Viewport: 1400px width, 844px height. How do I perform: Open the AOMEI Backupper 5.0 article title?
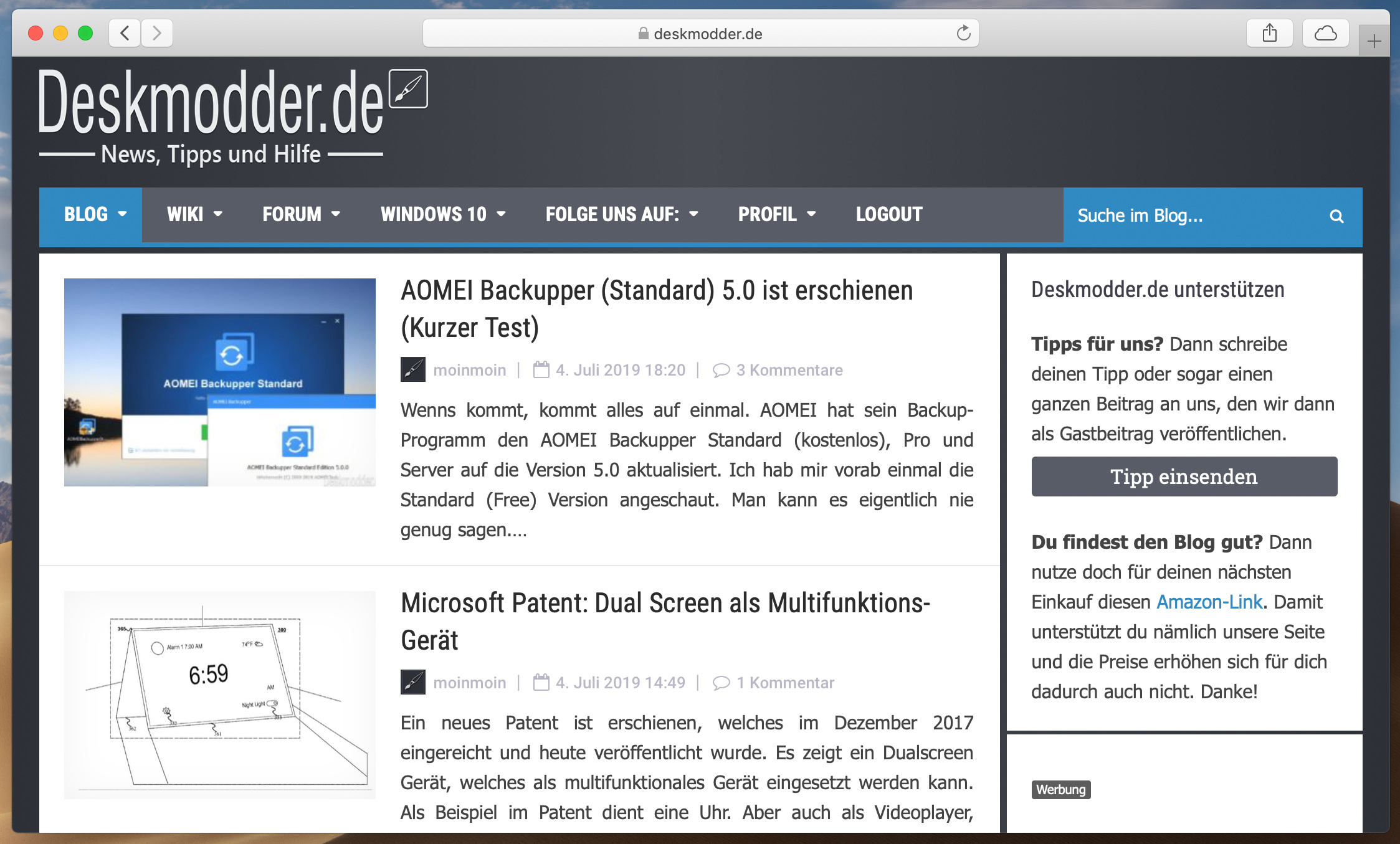(657, 309)
